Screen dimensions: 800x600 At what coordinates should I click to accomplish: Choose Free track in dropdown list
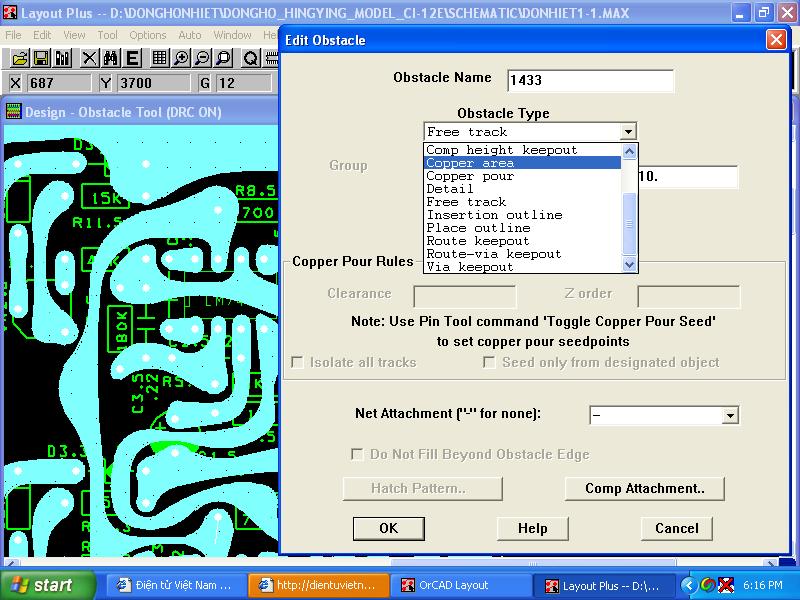tap(522, 202)
